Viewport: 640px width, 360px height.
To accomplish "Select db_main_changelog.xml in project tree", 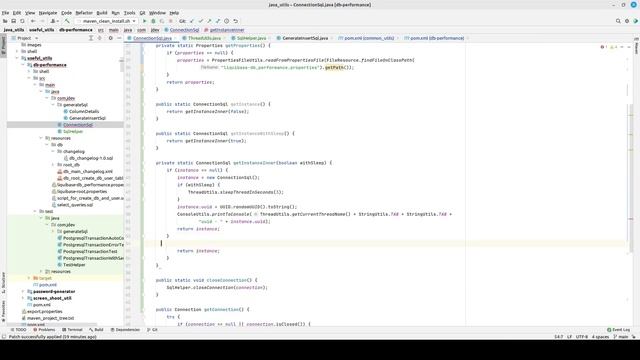I will point(87,171).
